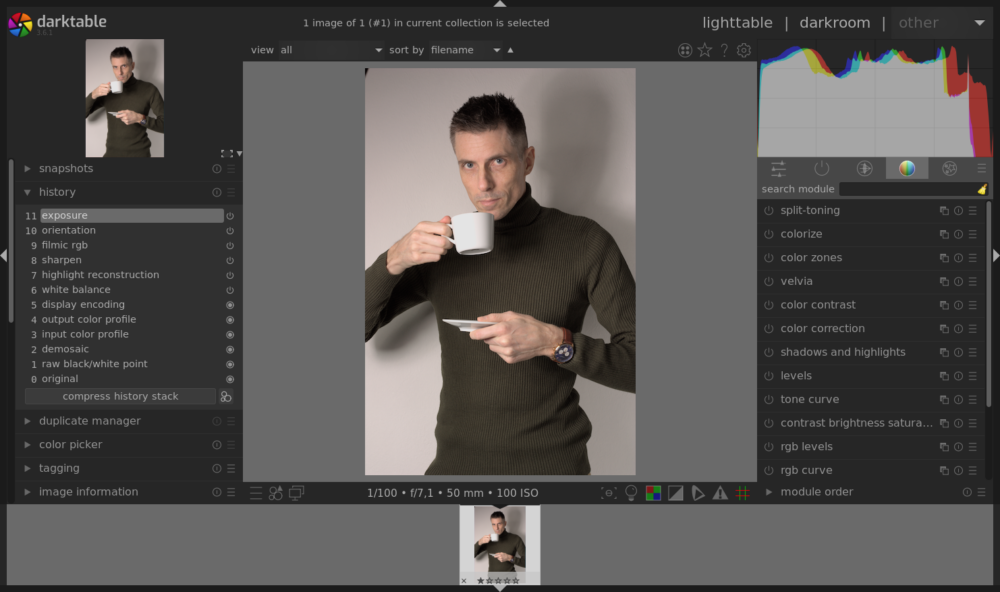This screenshot has height=592, width=1000.
Task: Enable guide line overlays with grid icon
Action: [x=744, y=492]
